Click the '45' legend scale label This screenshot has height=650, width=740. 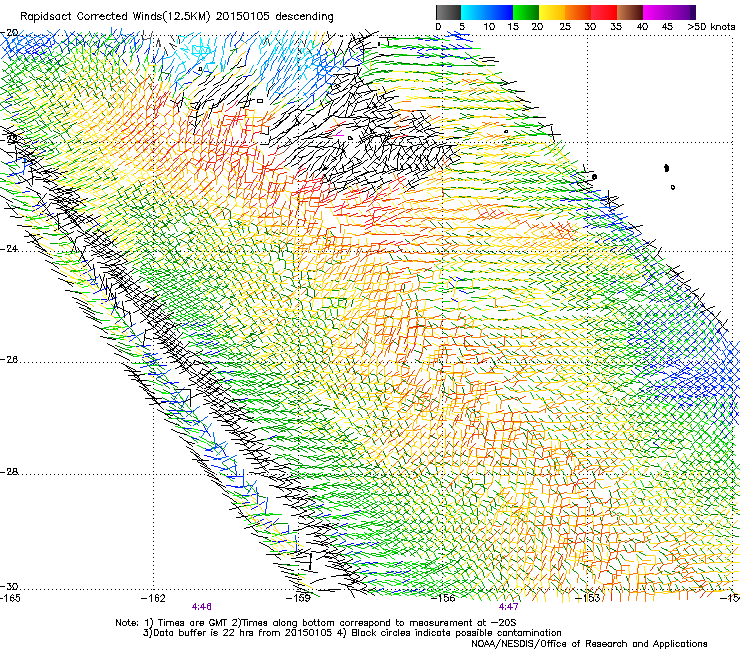coord(667,27)
